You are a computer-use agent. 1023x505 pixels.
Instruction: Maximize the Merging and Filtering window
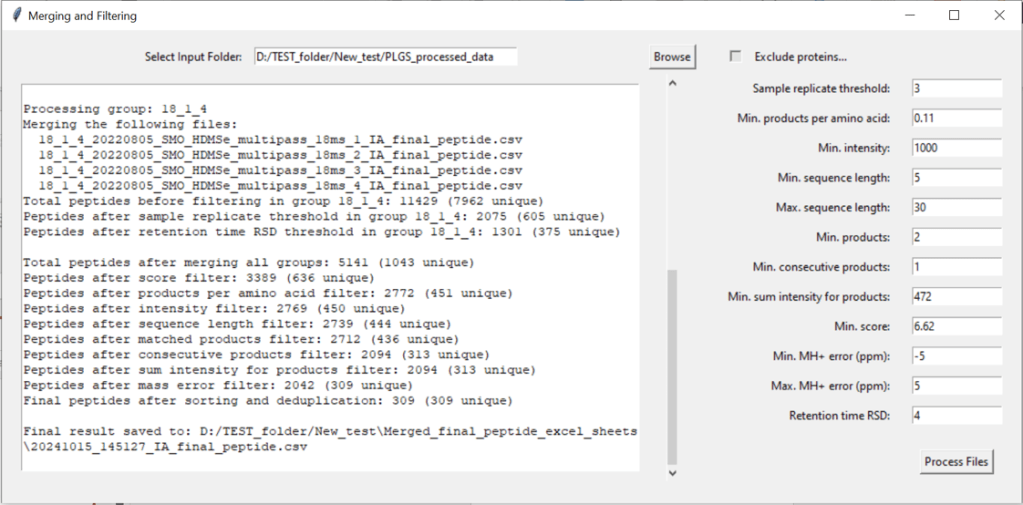pos(953,16)
